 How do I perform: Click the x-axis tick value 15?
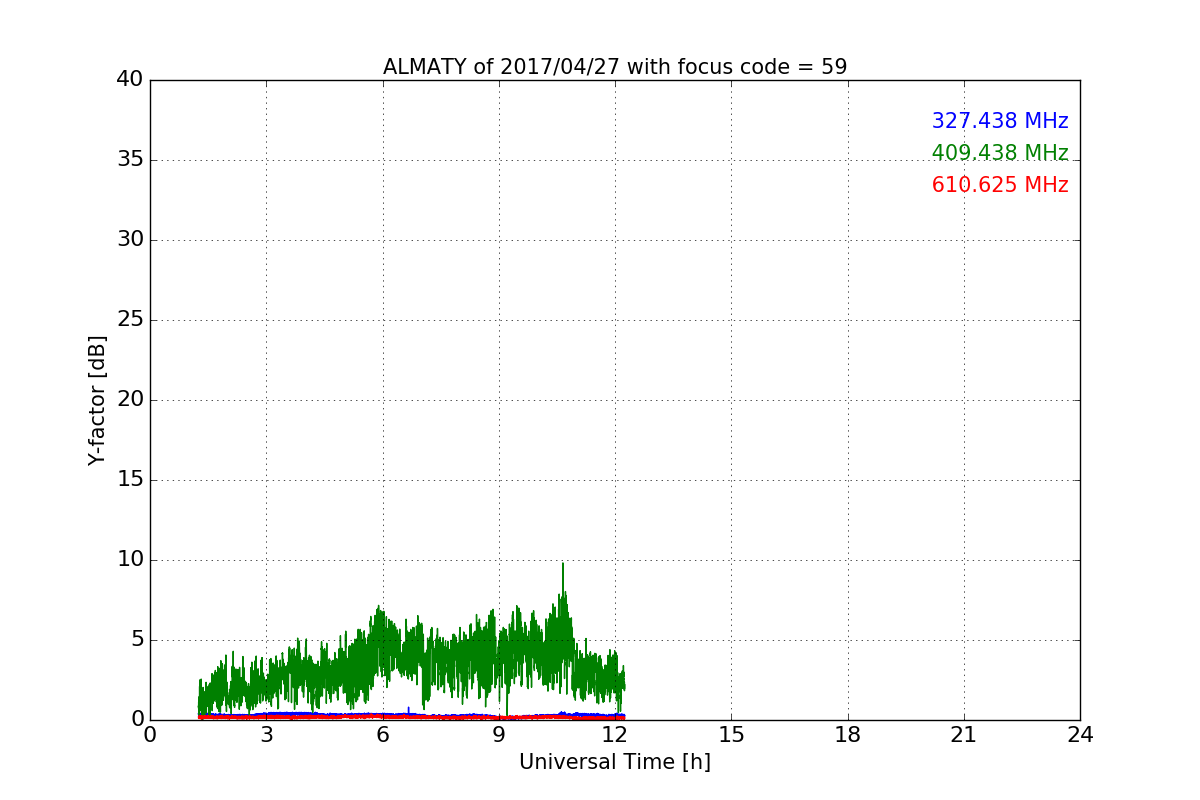(731, 735)
